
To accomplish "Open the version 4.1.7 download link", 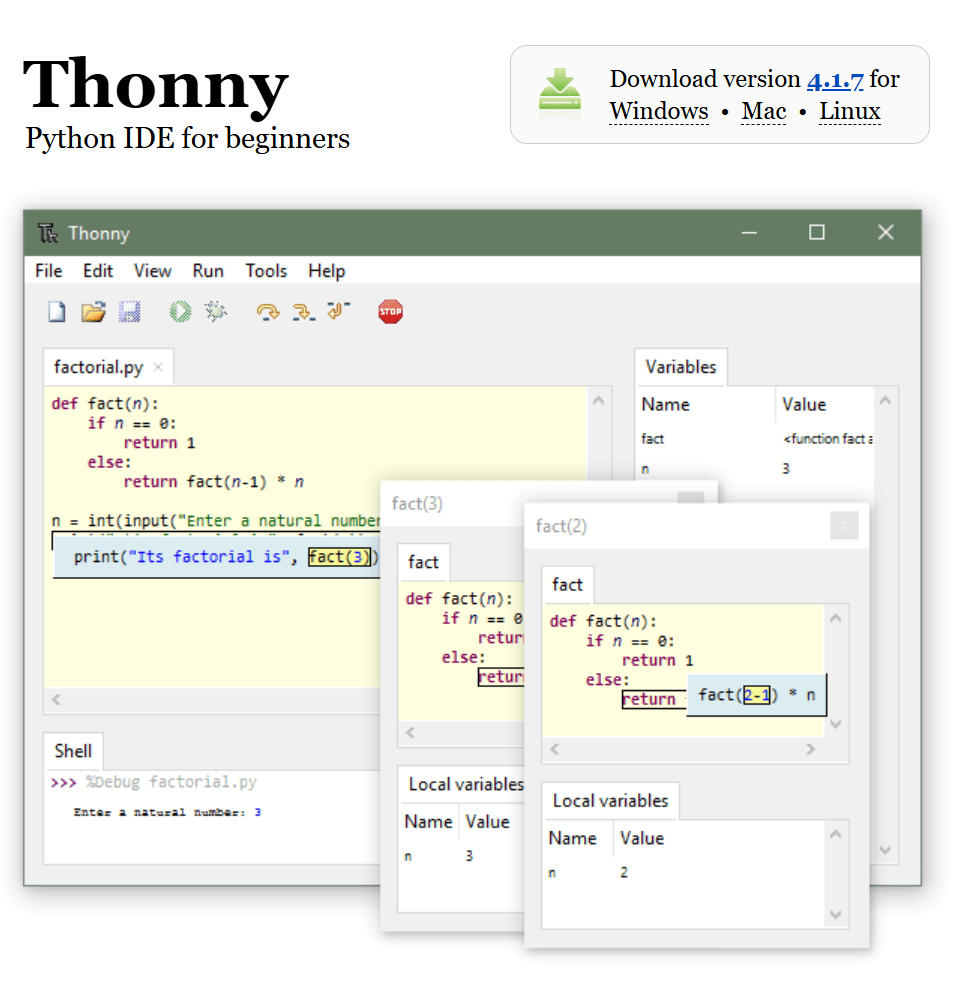I will click(x=835, y=79).
